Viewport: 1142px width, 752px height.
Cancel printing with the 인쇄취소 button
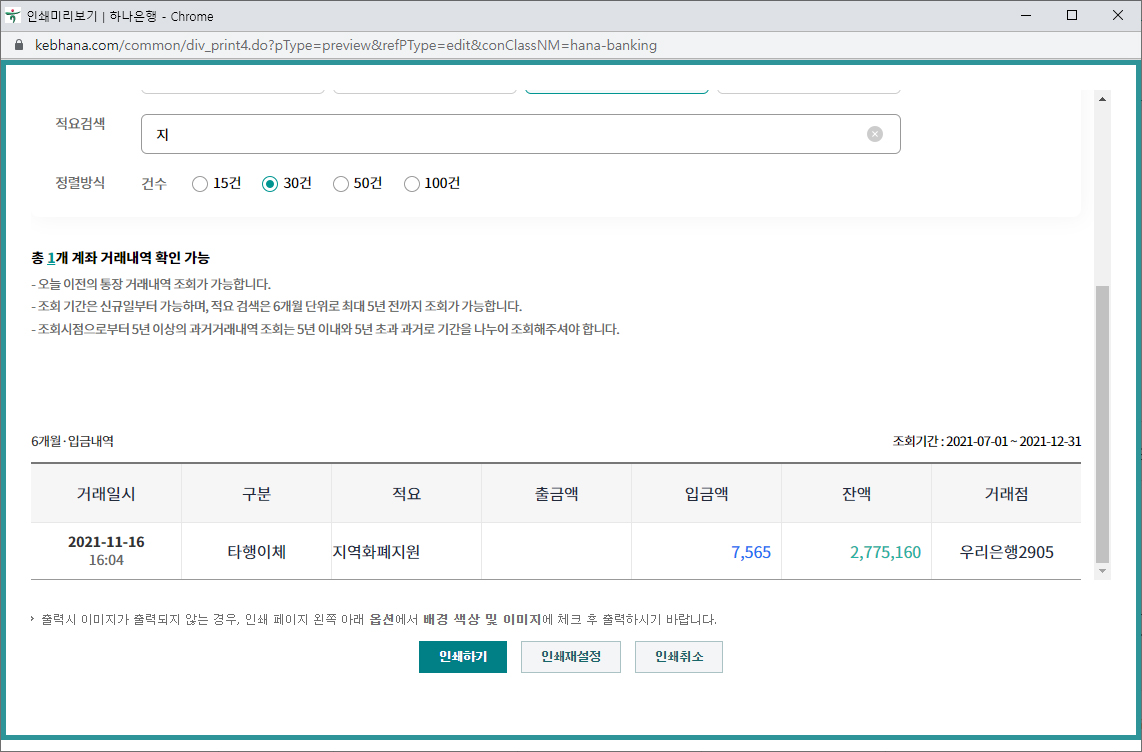678,657
